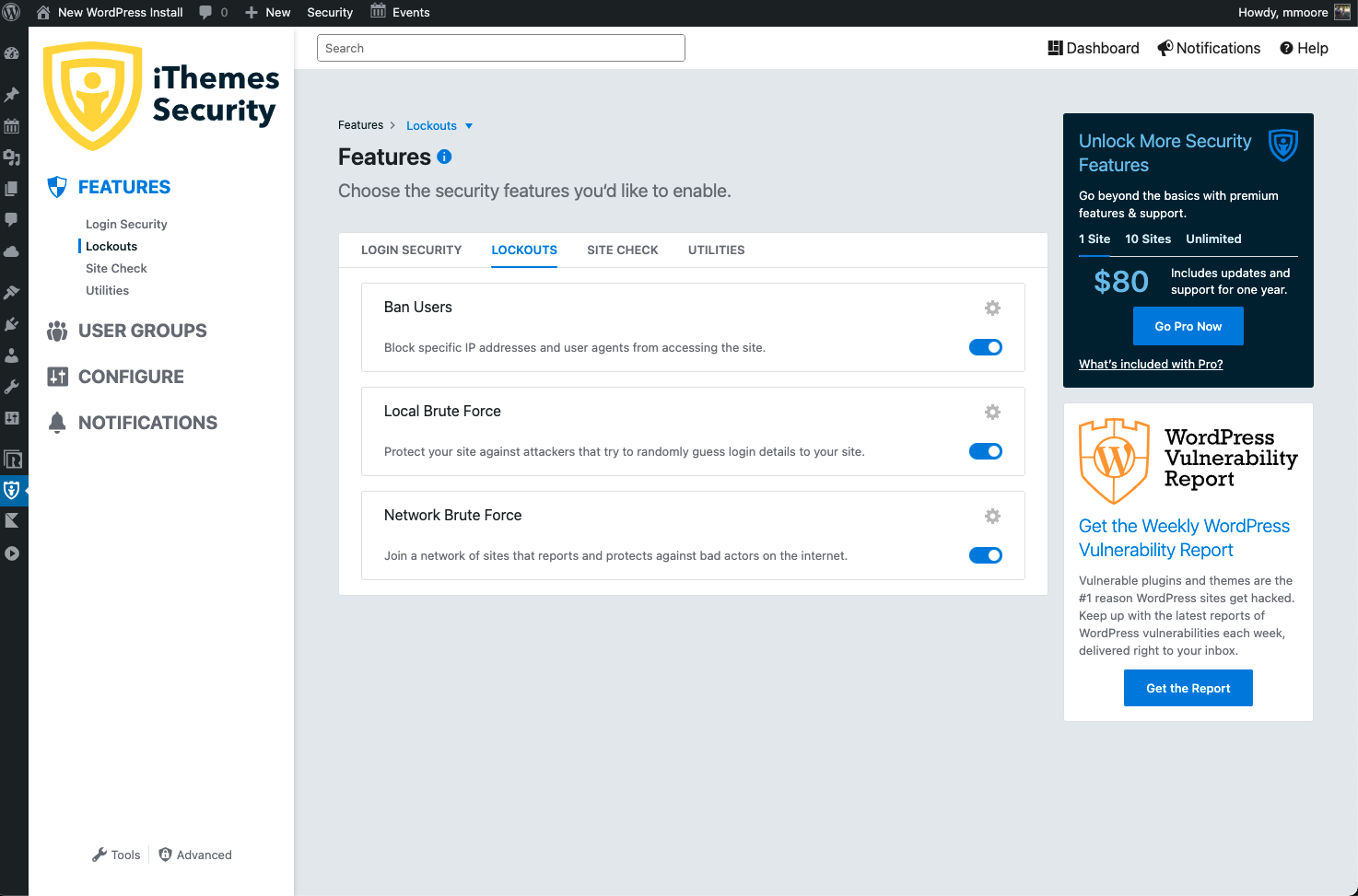Click the WordPress Vulnerability Report shield image
The width and height of the screenshot is (1358, 896).
(x=1114, y=461)
